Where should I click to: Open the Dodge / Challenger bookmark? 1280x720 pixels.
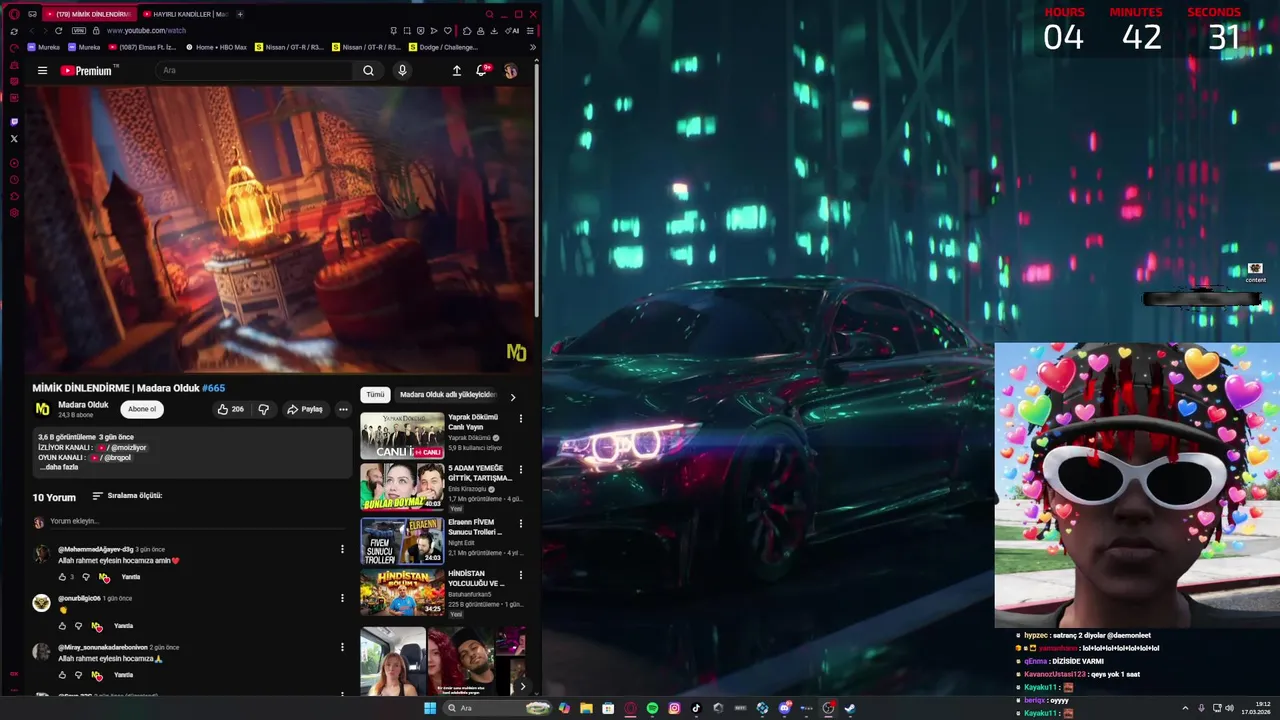444,47
